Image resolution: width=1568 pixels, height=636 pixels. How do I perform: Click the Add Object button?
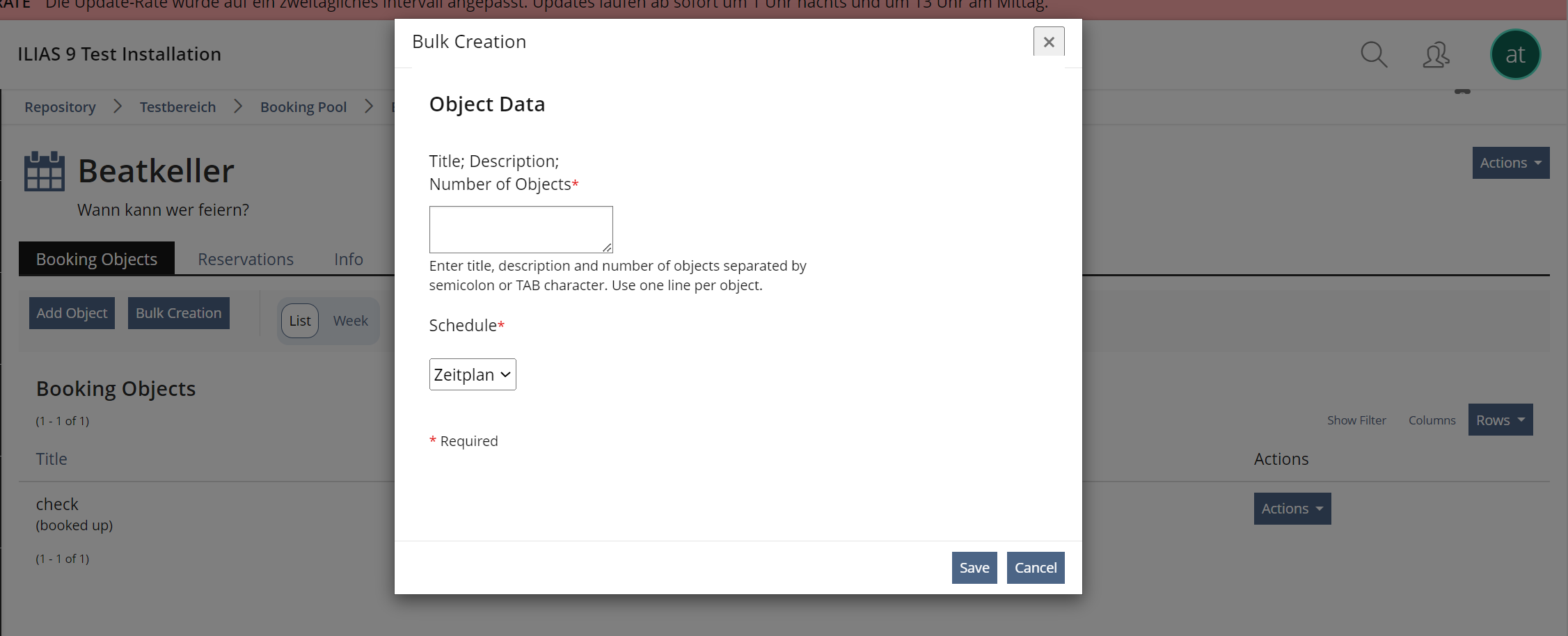coord(72,313)
